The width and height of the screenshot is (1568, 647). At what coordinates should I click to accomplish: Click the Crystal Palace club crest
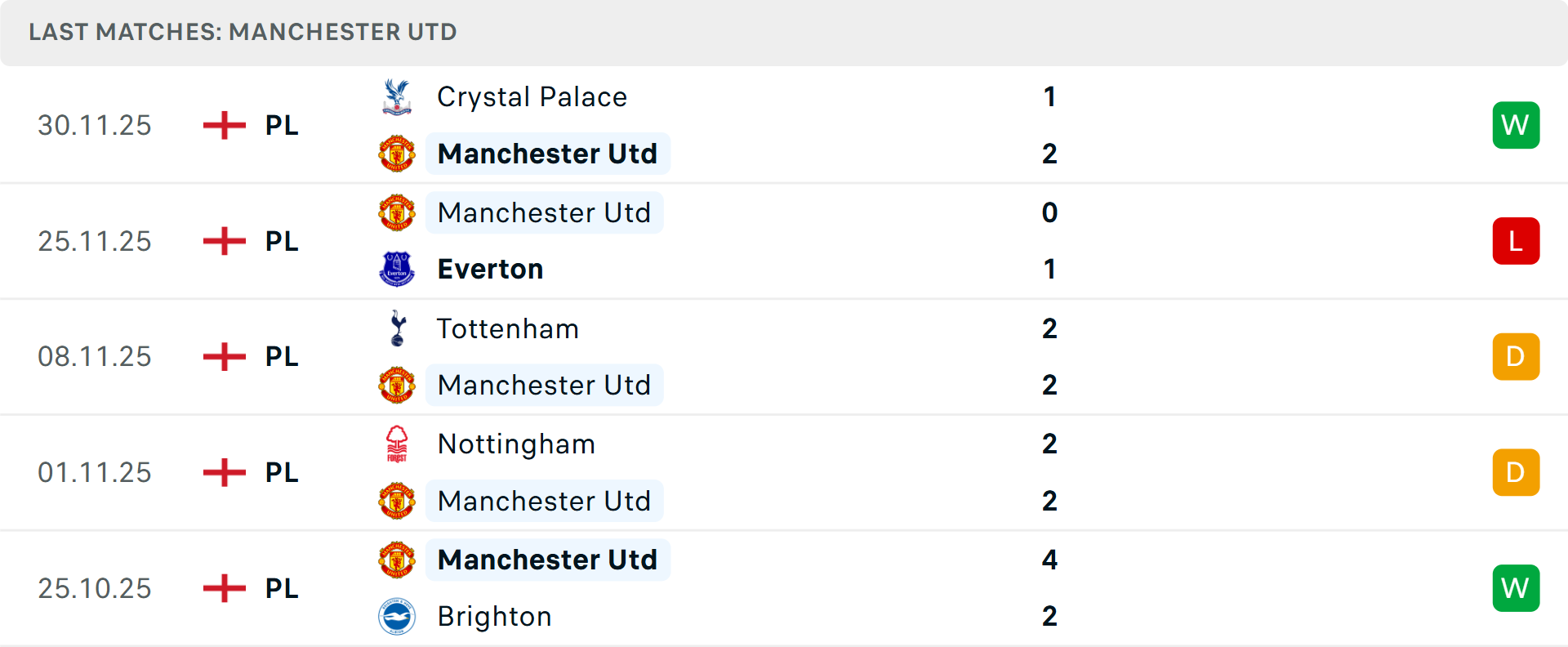(x=397, y=96)
